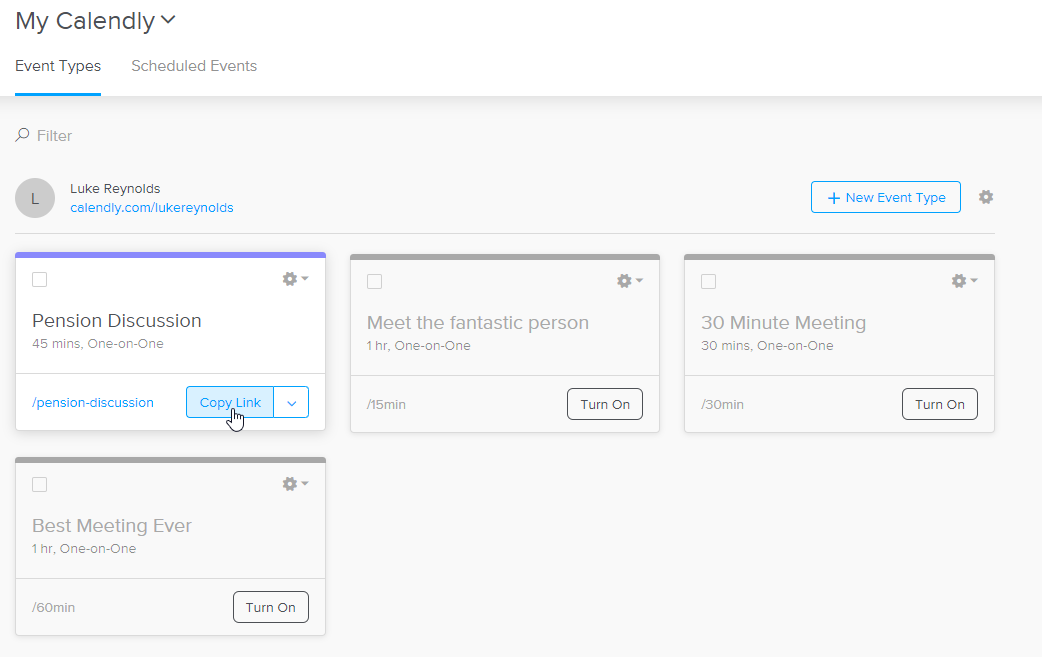
Task: Tick the Meet the fantastic person checkbox
Action: tap(375, 282)
